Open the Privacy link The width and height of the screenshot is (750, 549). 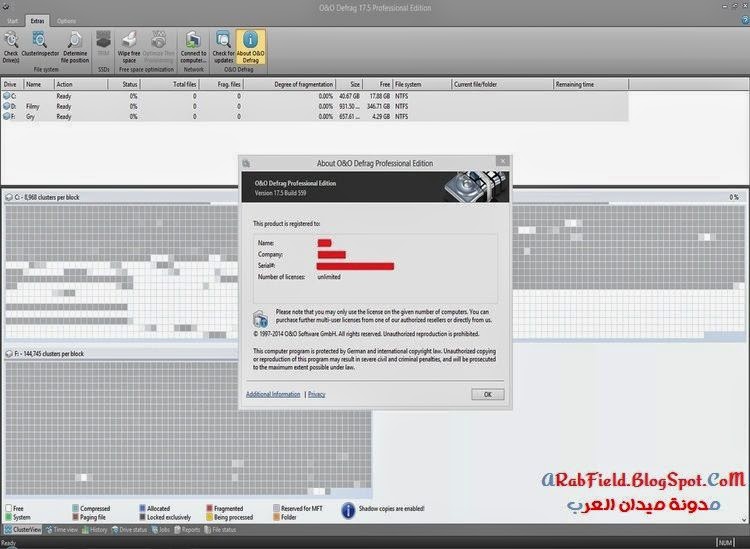point(317,395)
